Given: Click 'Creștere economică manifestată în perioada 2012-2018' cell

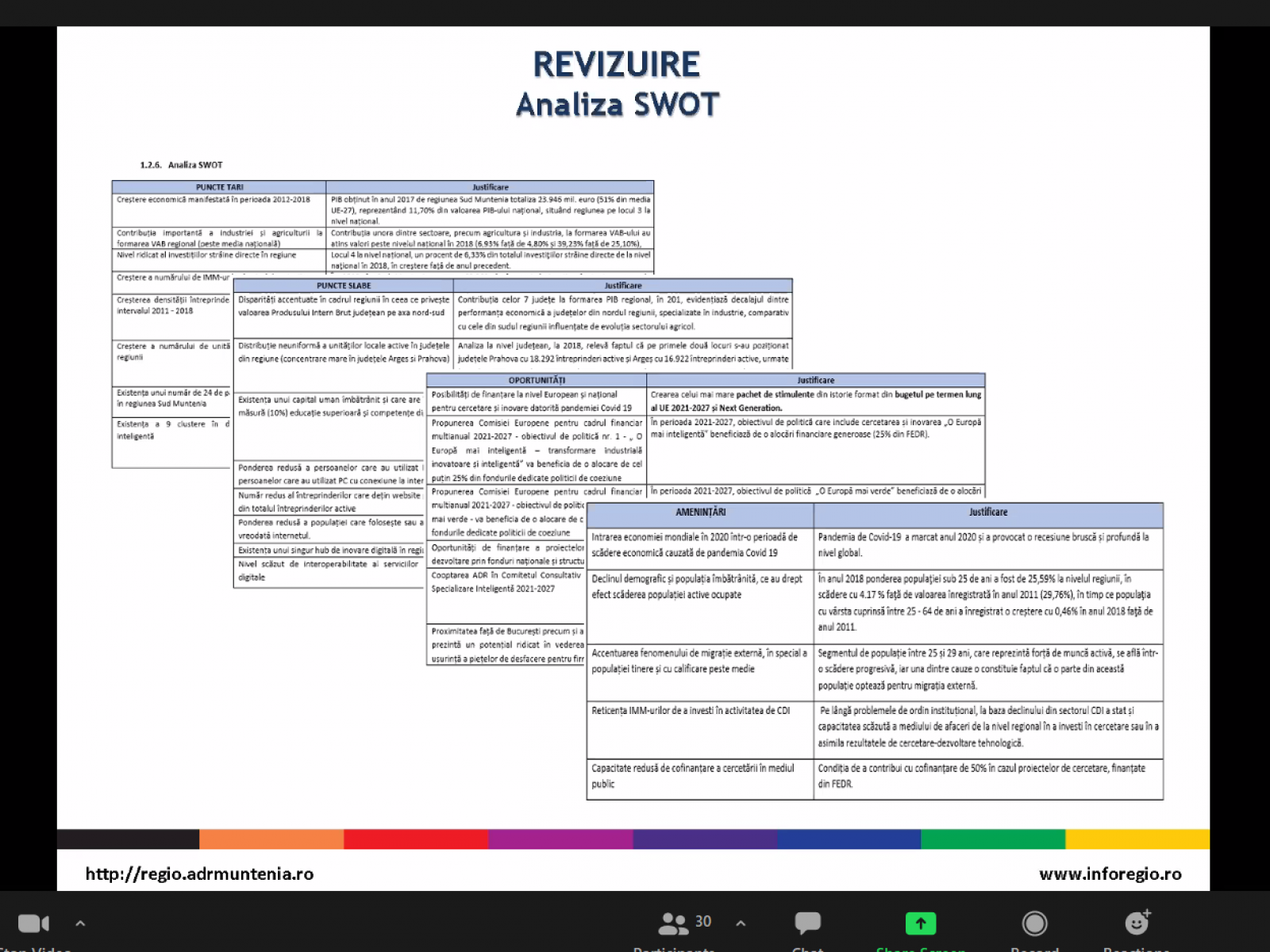Looking at the screenshot, I should coord(219,210).
